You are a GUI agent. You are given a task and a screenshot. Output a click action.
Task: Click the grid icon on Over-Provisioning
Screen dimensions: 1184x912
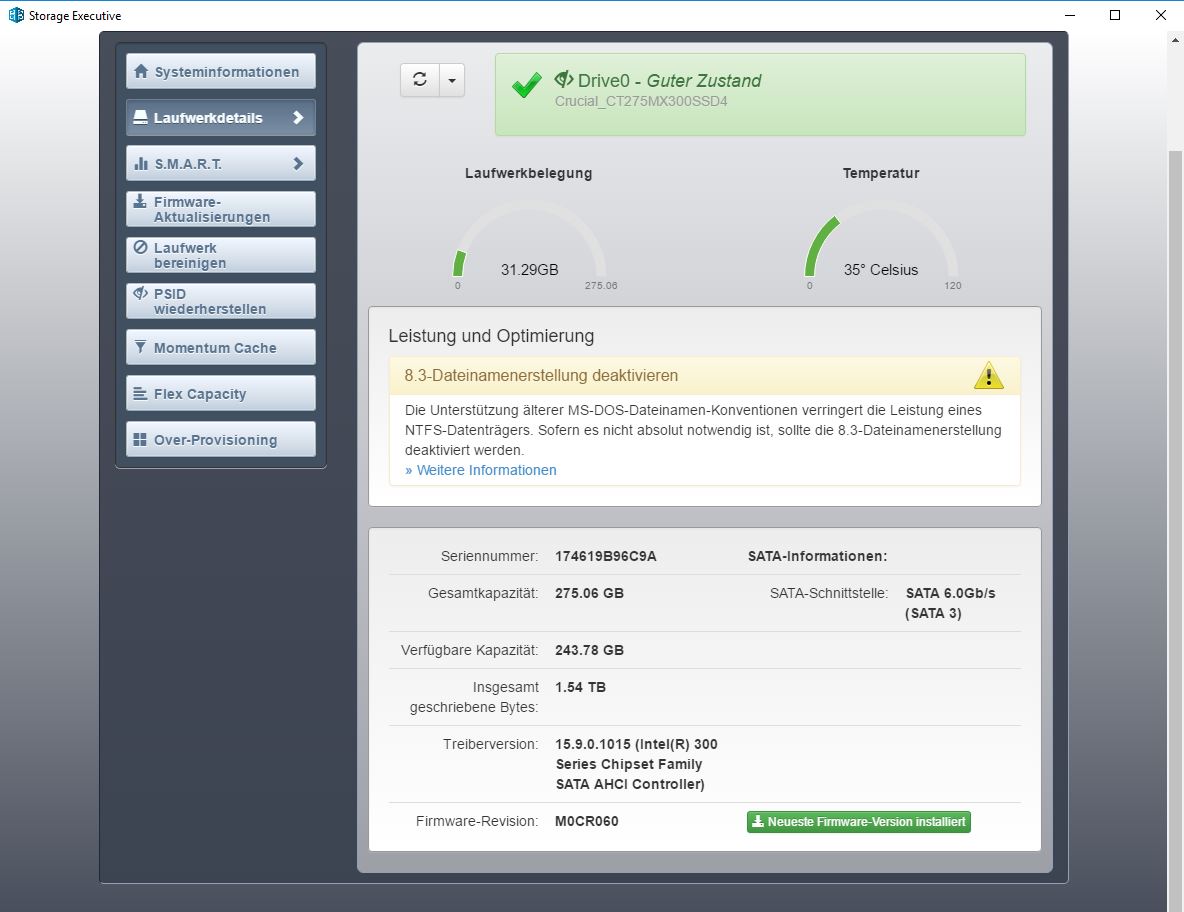click(140, 439)
